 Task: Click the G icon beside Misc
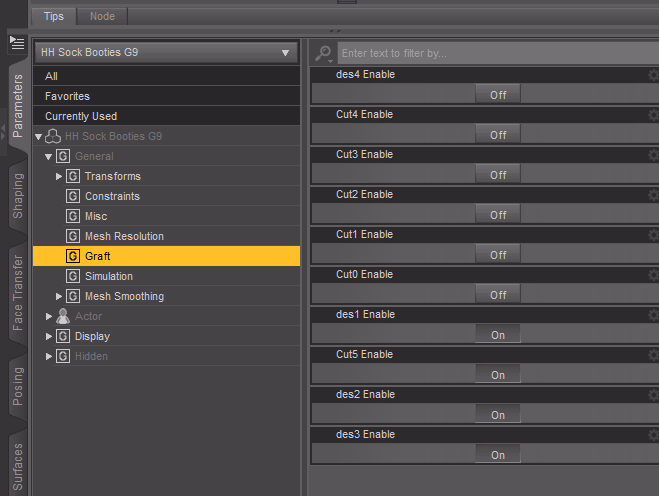(73, 216)
